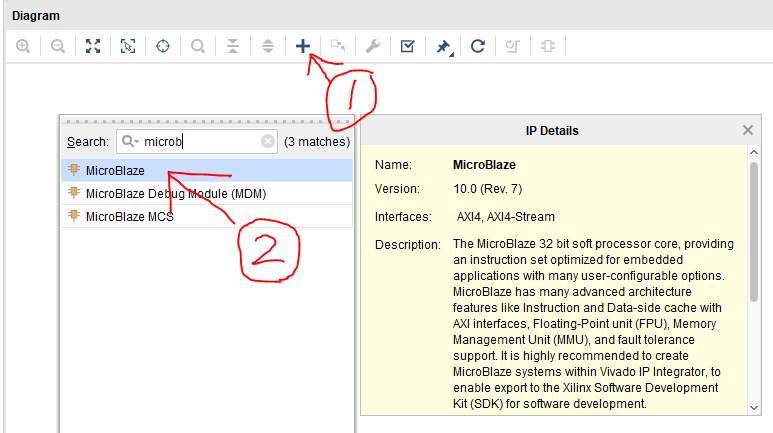Click the Zoom In toolbar icon
Screen dimensions: 773x433
point(23,46)
